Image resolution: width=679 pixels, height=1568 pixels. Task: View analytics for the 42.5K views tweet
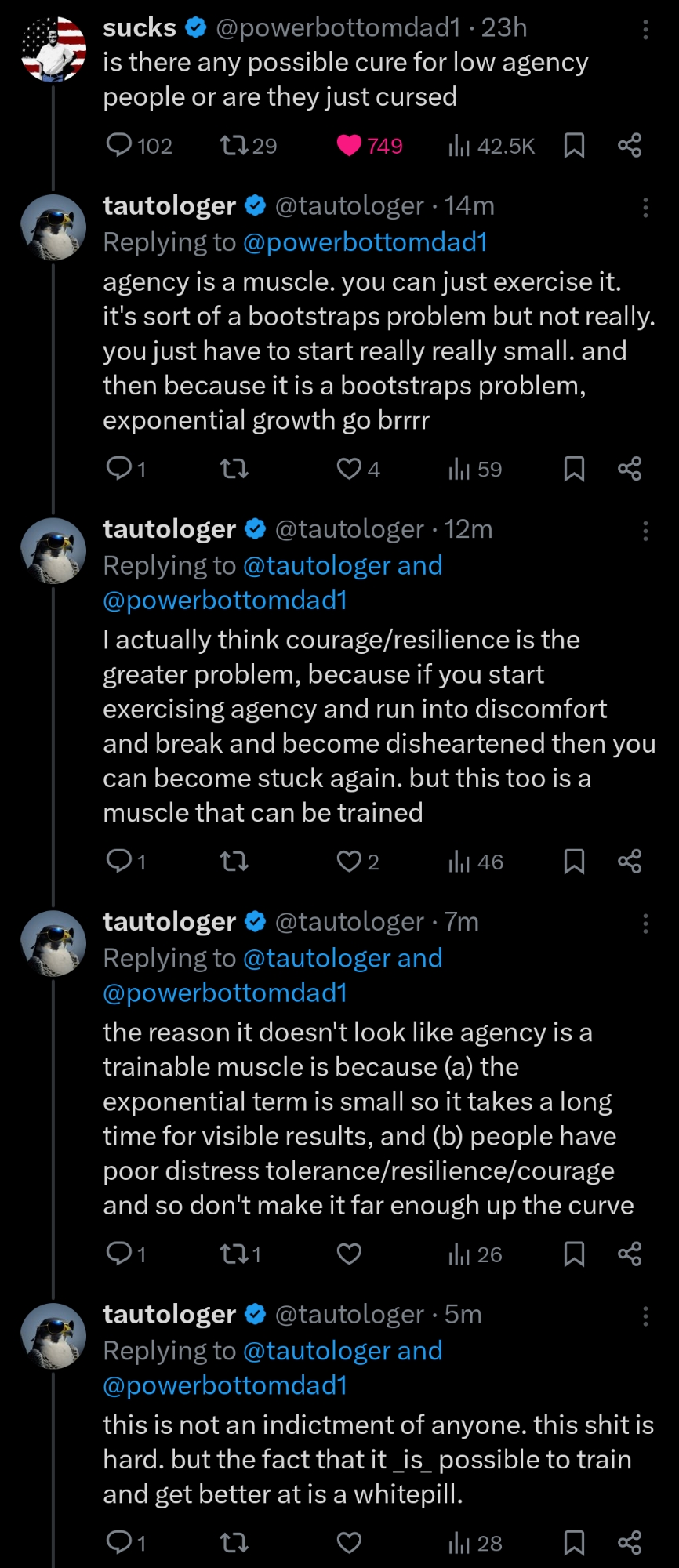pyautogui.click(x=459, y=145)
